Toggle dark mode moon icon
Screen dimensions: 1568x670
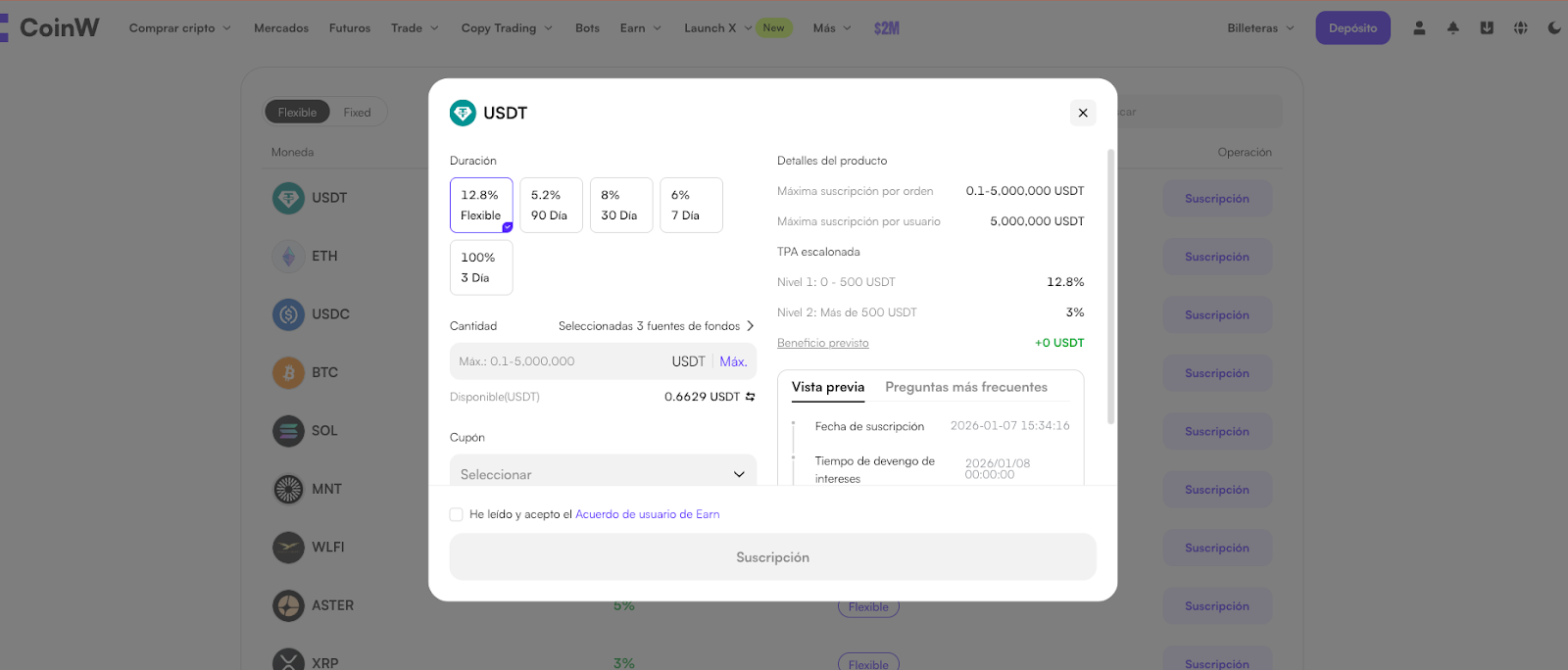tap(1554, 28)
